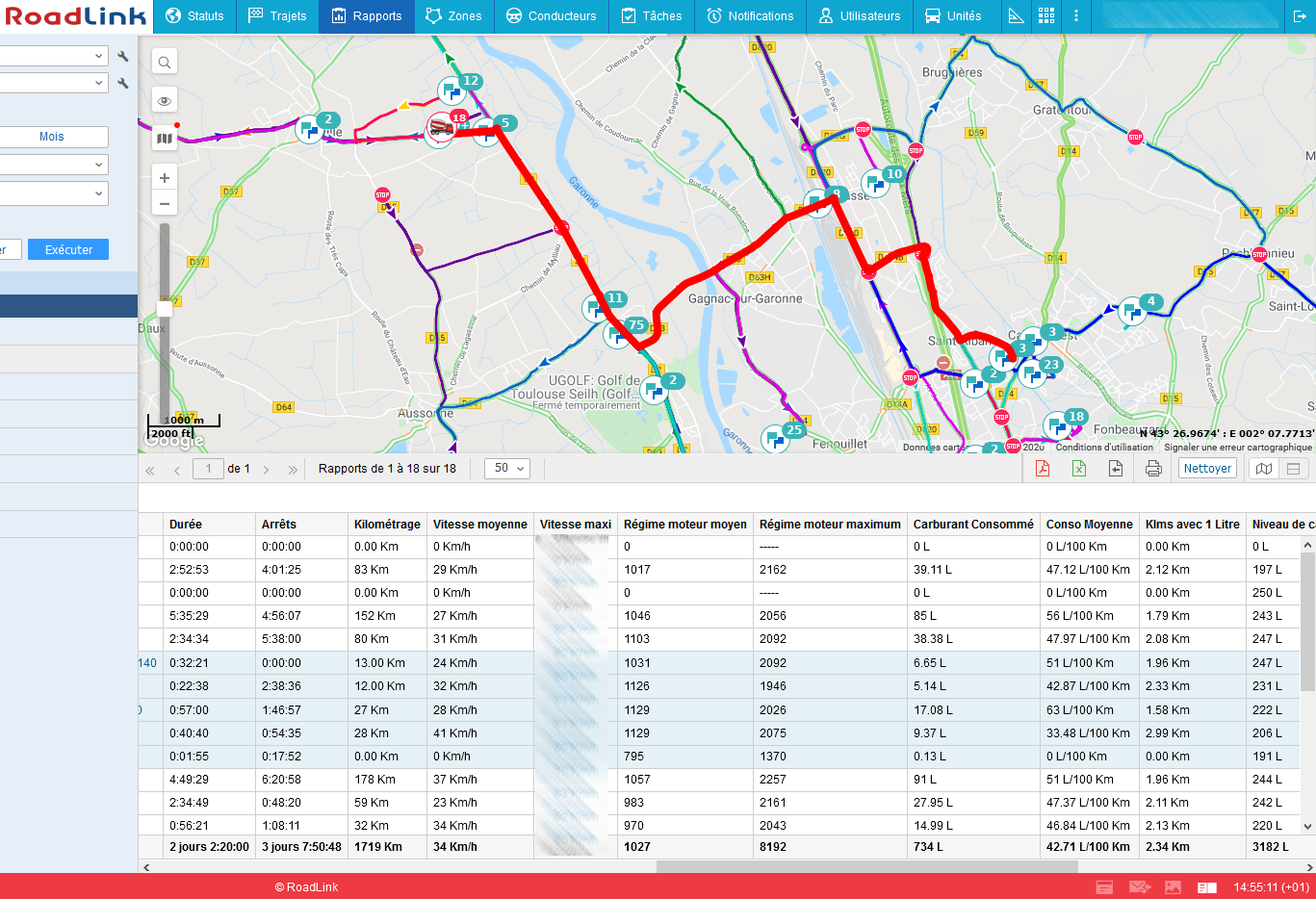Click the Nettoyer button

(x=1207, y=469)
